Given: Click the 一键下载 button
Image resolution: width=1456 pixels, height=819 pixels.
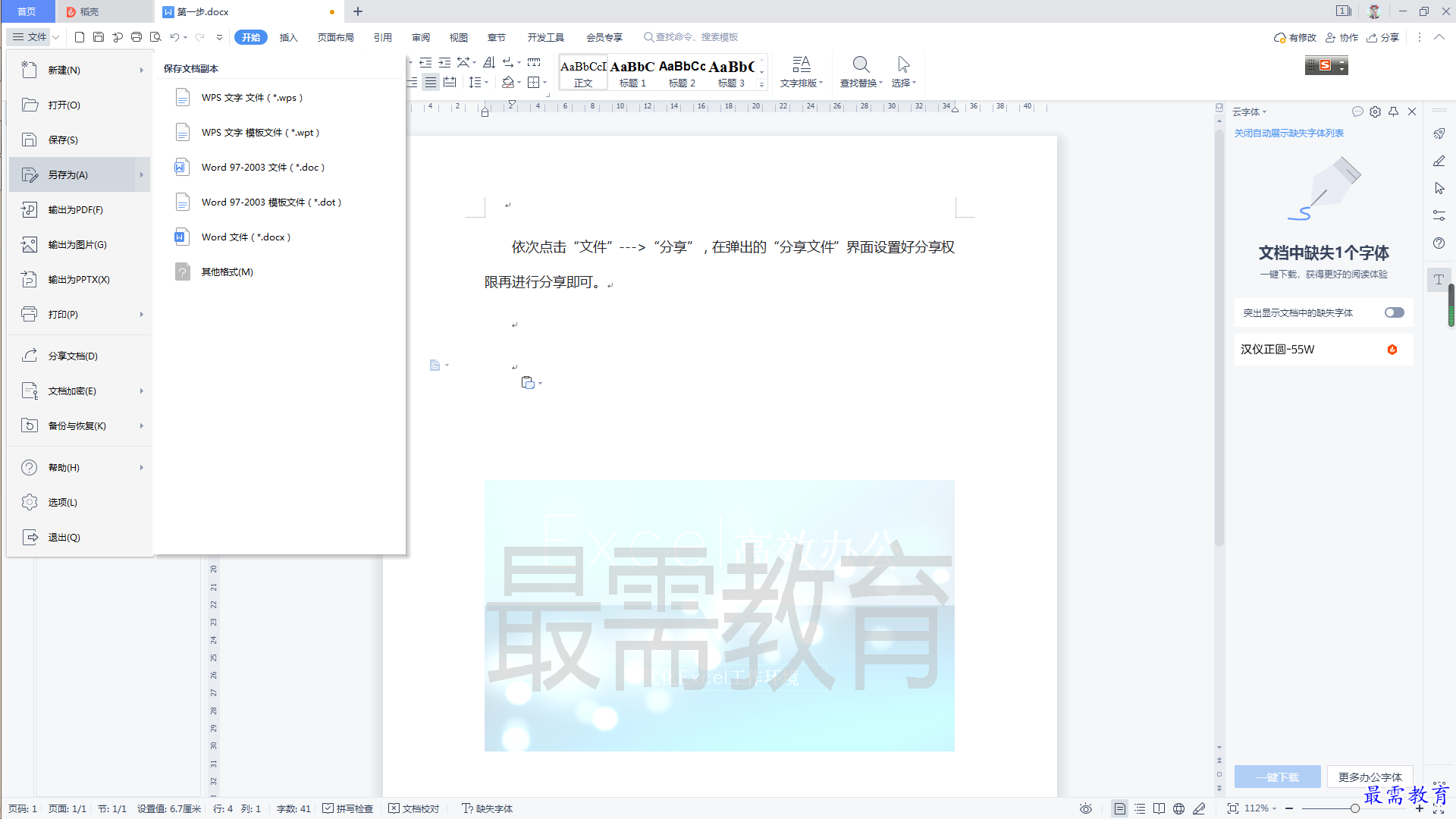Looking at the screenshot, I should (x=1278, y=777).
